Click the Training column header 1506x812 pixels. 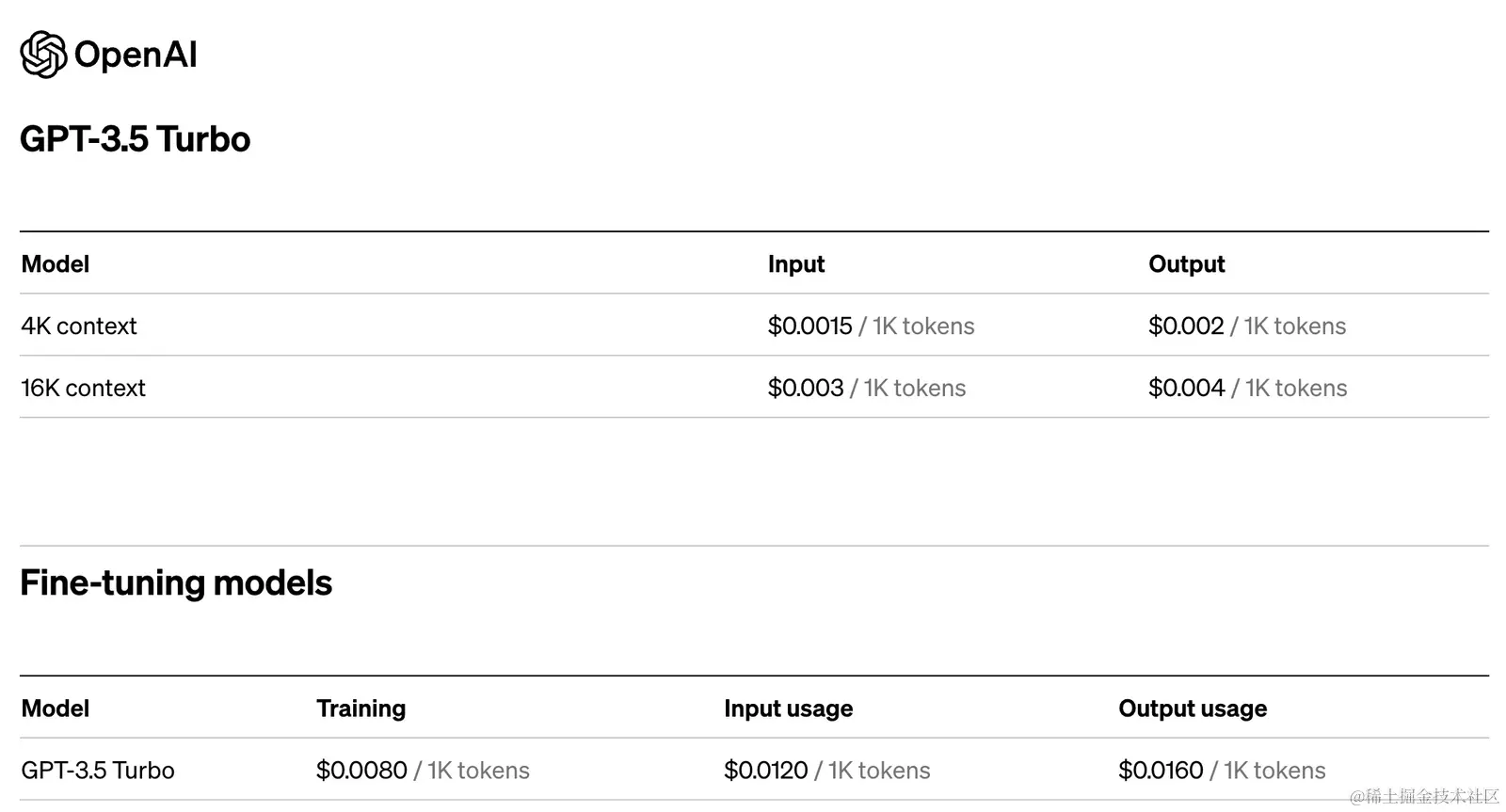pyautogui.click(x=361, y=709)
